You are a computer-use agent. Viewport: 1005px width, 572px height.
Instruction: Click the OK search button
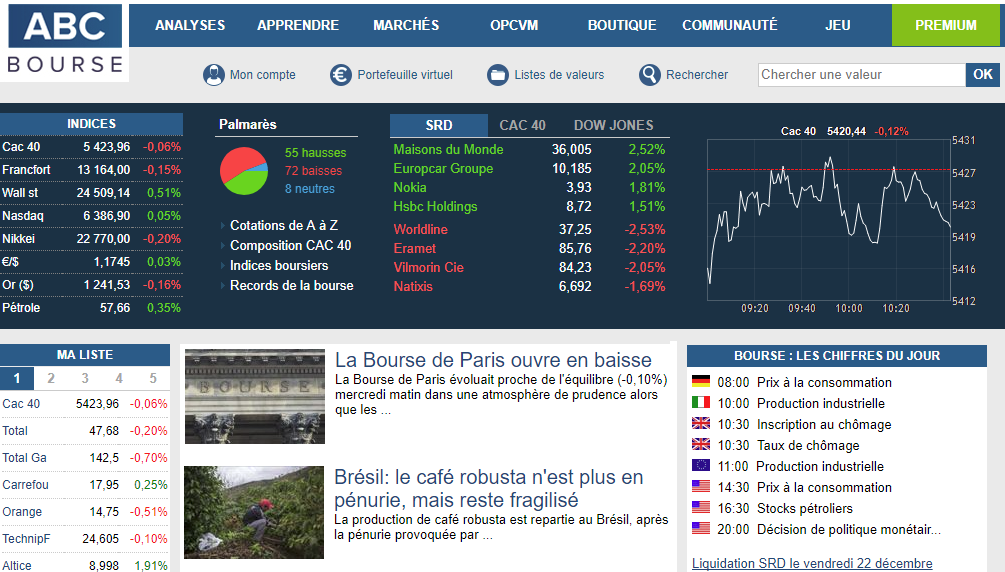983,75
